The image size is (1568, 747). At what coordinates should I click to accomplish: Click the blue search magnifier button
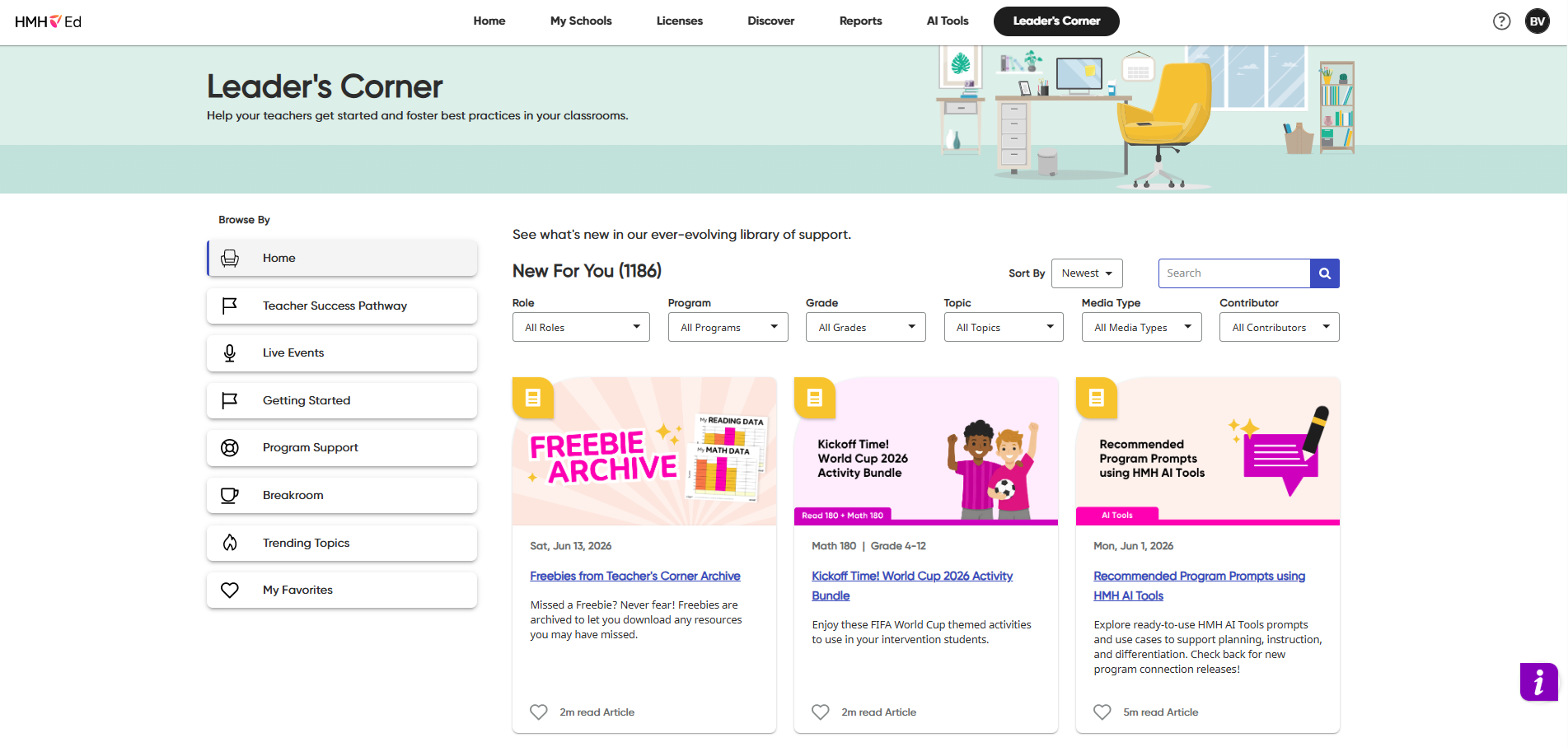[x=1325, y=273]
